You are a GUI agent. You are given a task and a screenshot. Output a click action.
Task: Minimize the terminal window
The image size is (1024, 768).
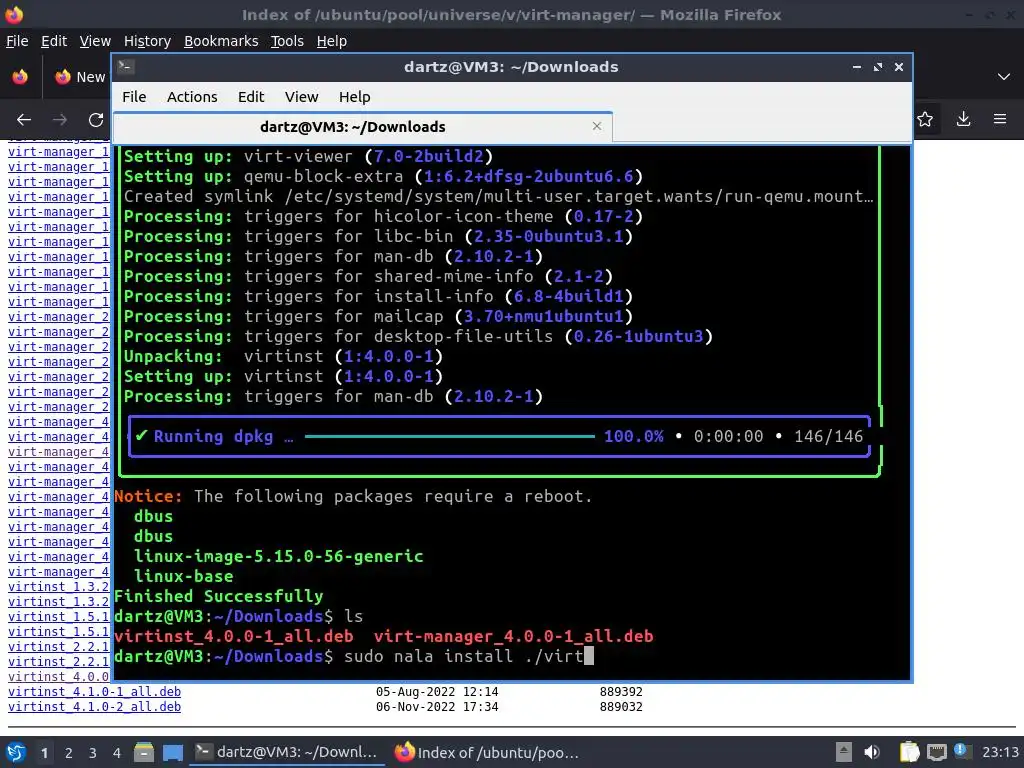point(856,67)
